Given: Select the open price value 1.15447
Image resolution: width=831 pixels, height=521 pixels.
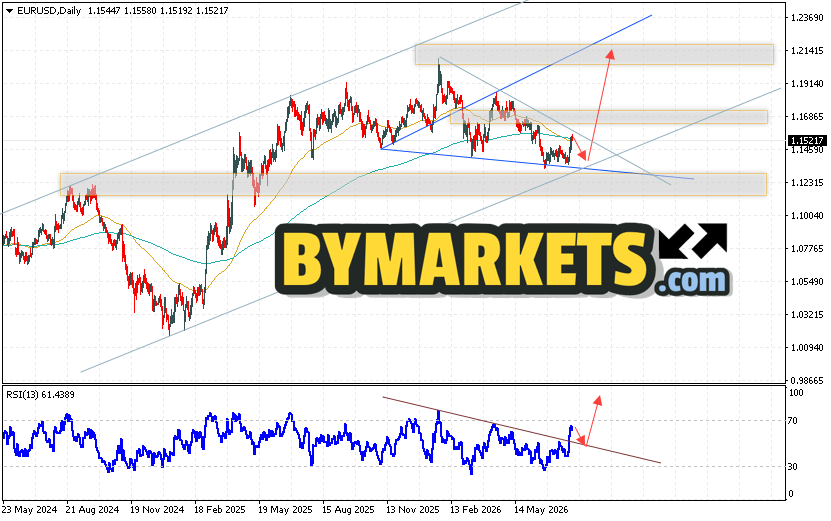Looking at the screenshot, I should coord(104,11).
